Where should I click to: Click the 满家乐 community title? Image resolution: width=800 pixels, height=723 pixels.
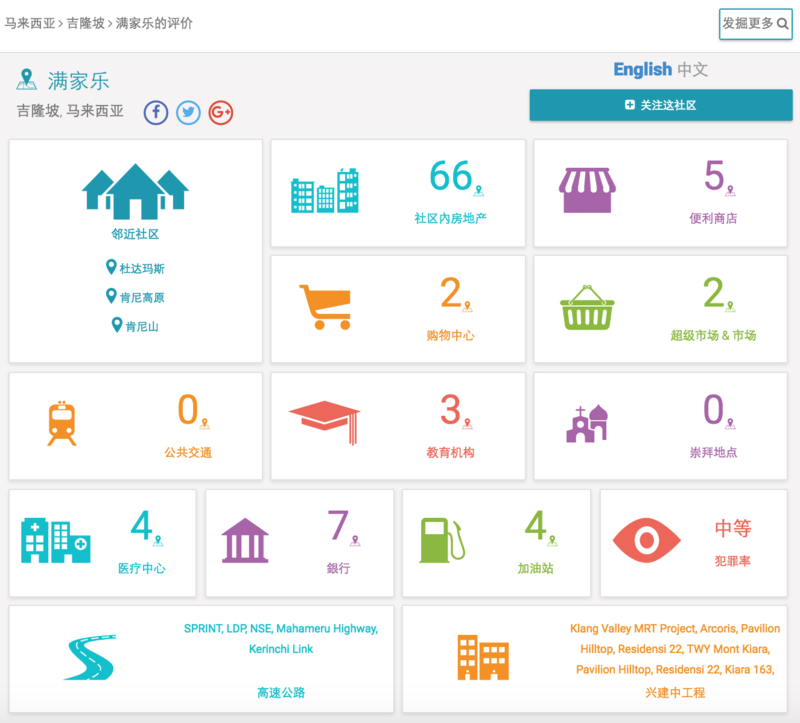click(79, 81)
